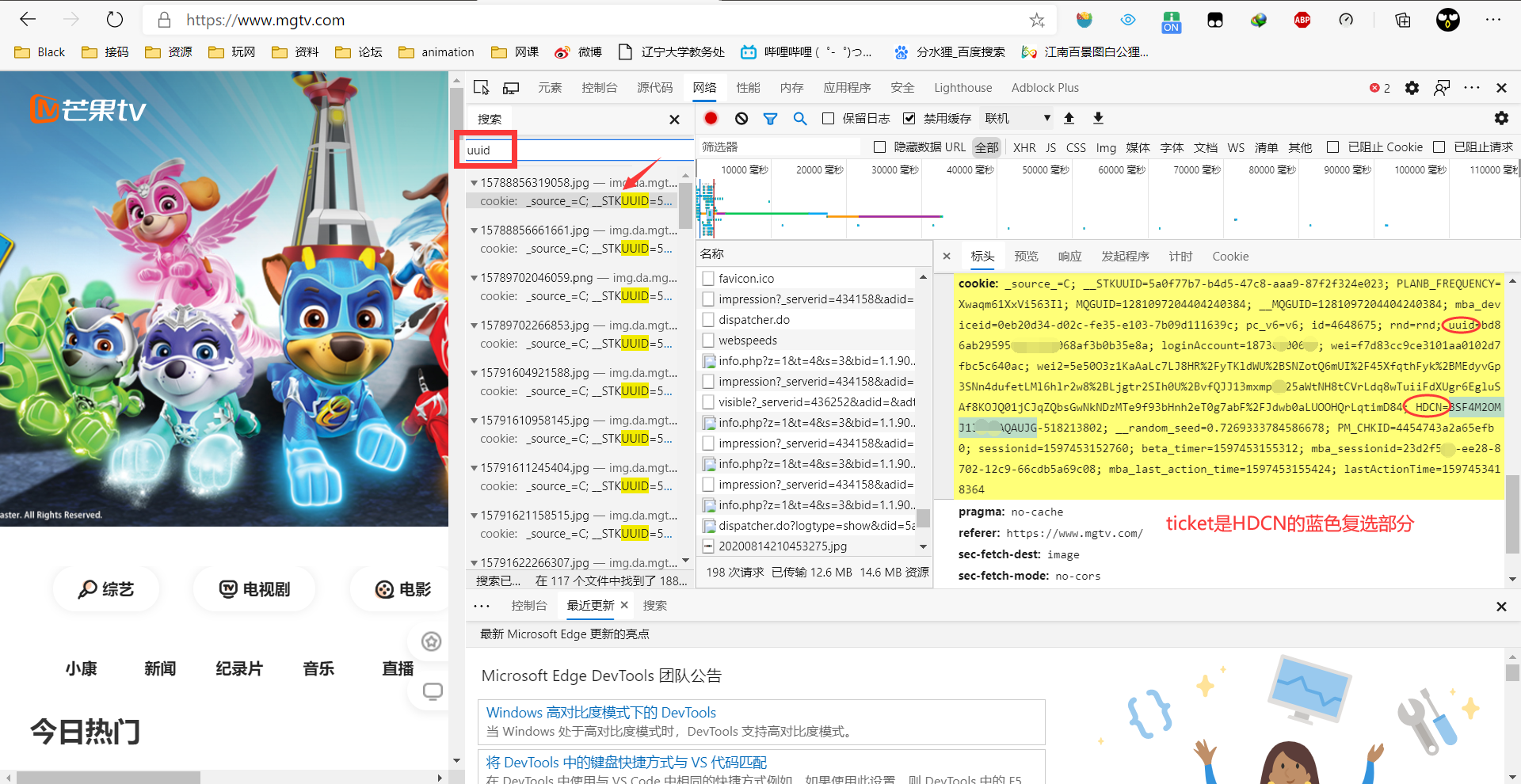
Task: Collapse search result 15791604921588.jpg
Action: point(474,373)
